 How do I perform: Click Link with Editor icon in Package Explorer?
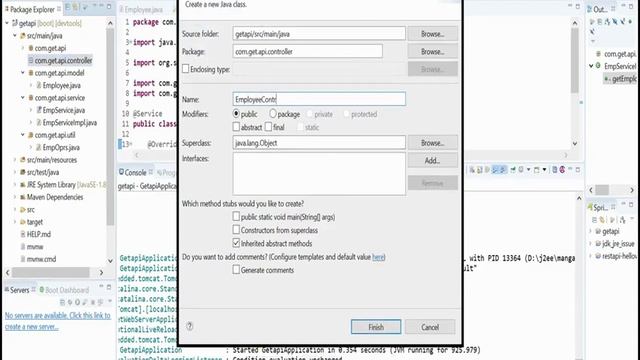pyautogui.click(x=76, y=7)
